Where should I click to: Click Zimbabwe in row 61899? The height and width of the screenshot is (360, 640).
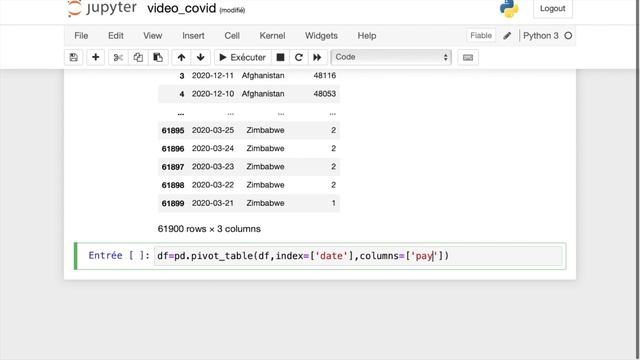coord(265,203)
